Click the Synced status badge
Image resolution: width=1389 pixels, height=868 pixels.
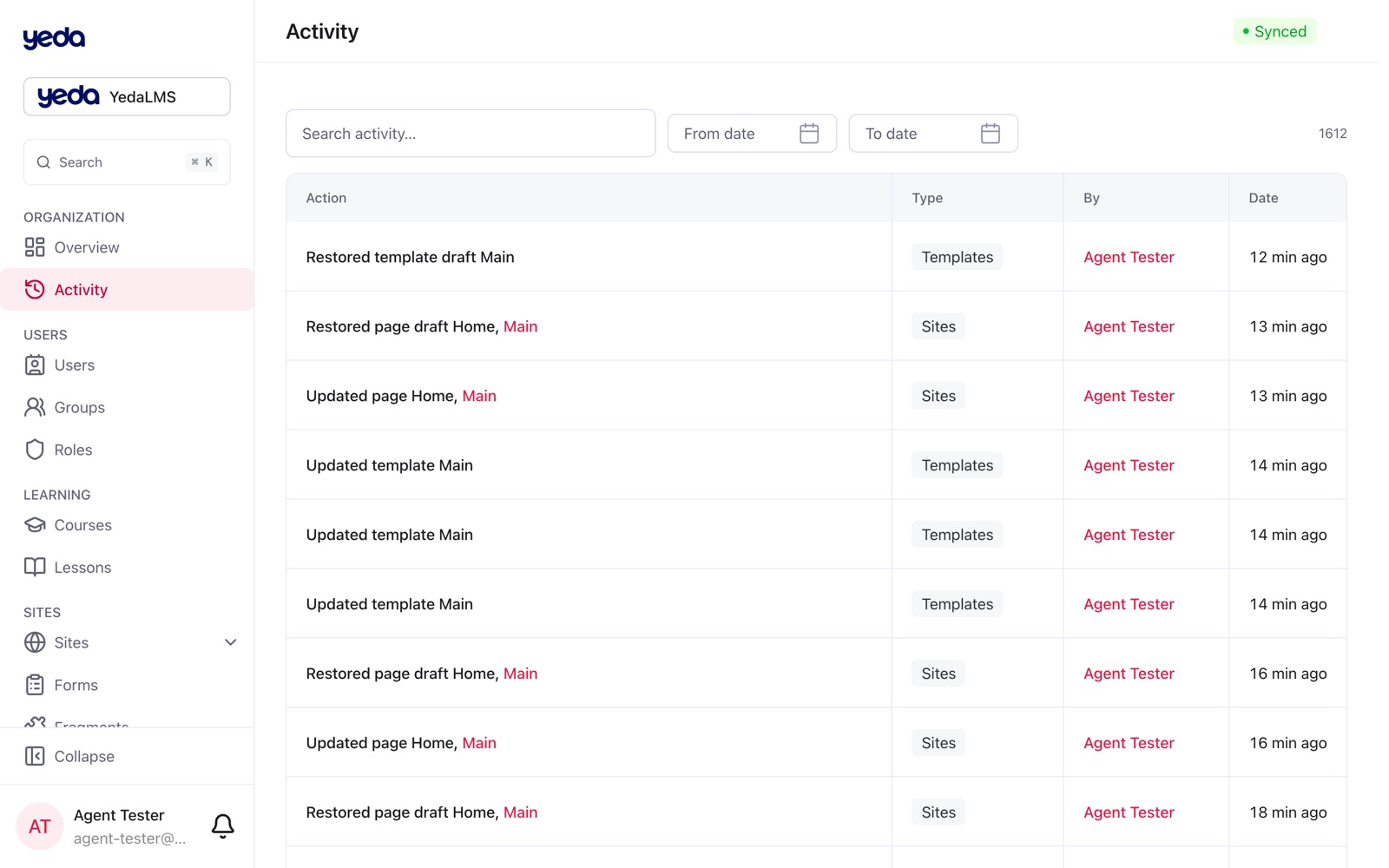(1274, 31)
